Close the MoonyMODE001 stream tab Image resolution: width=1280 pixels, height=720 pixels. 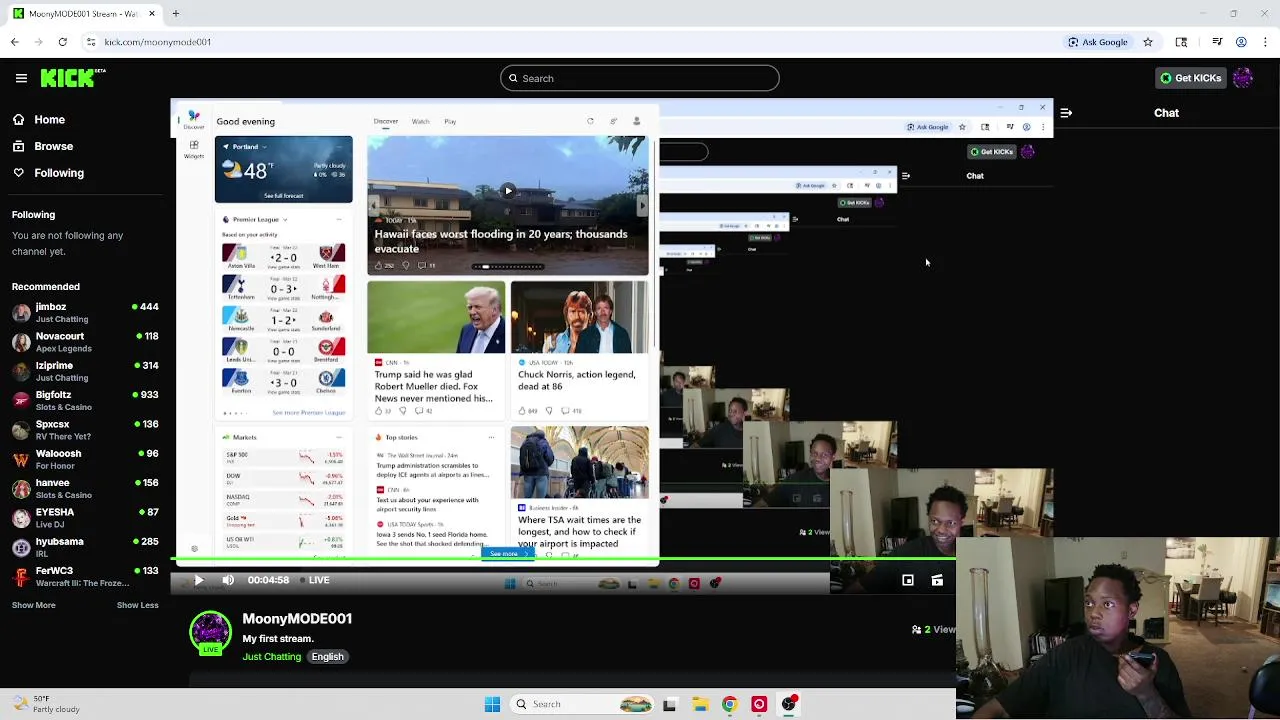[152, 14]
